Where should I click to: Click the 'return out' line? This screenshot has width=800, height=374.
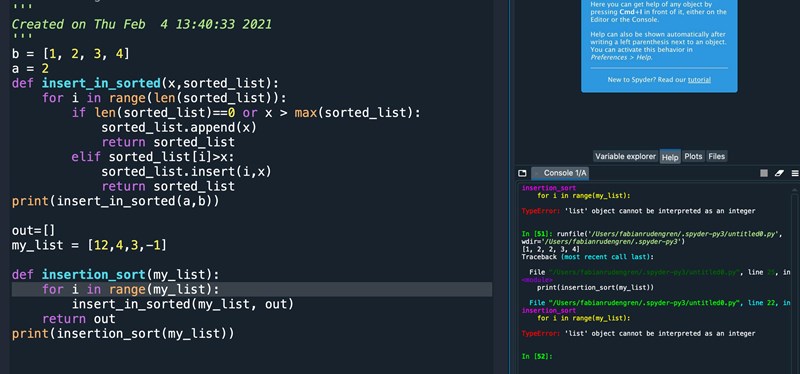(x=79, y=319)
